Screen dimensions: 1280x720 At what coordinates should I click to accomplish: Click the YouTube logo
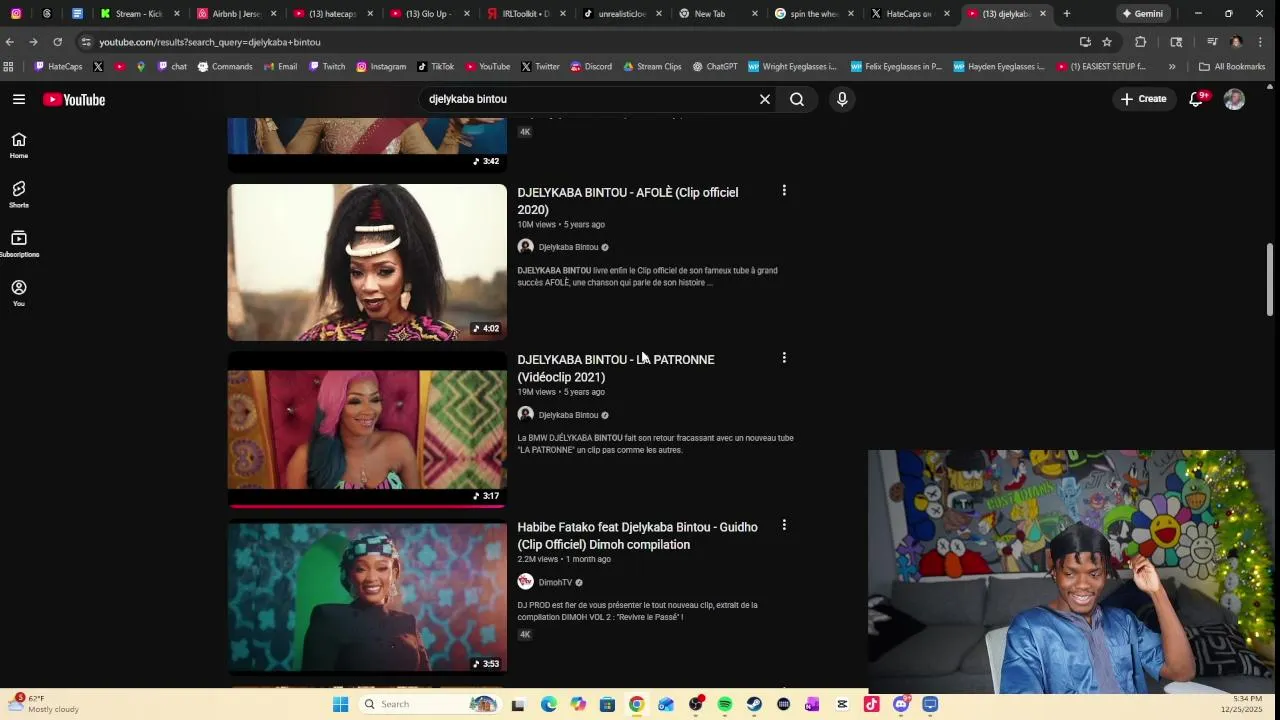74,99
